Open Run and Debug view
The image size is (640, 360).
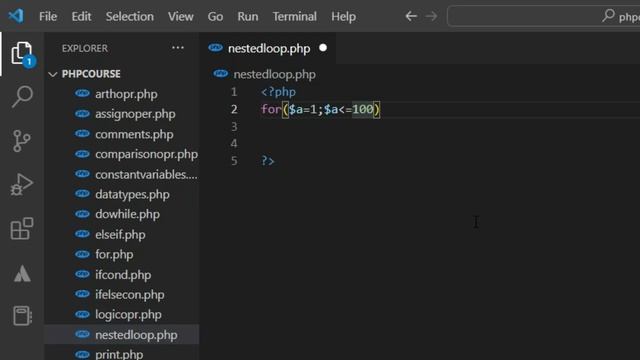tap(22, 184)
